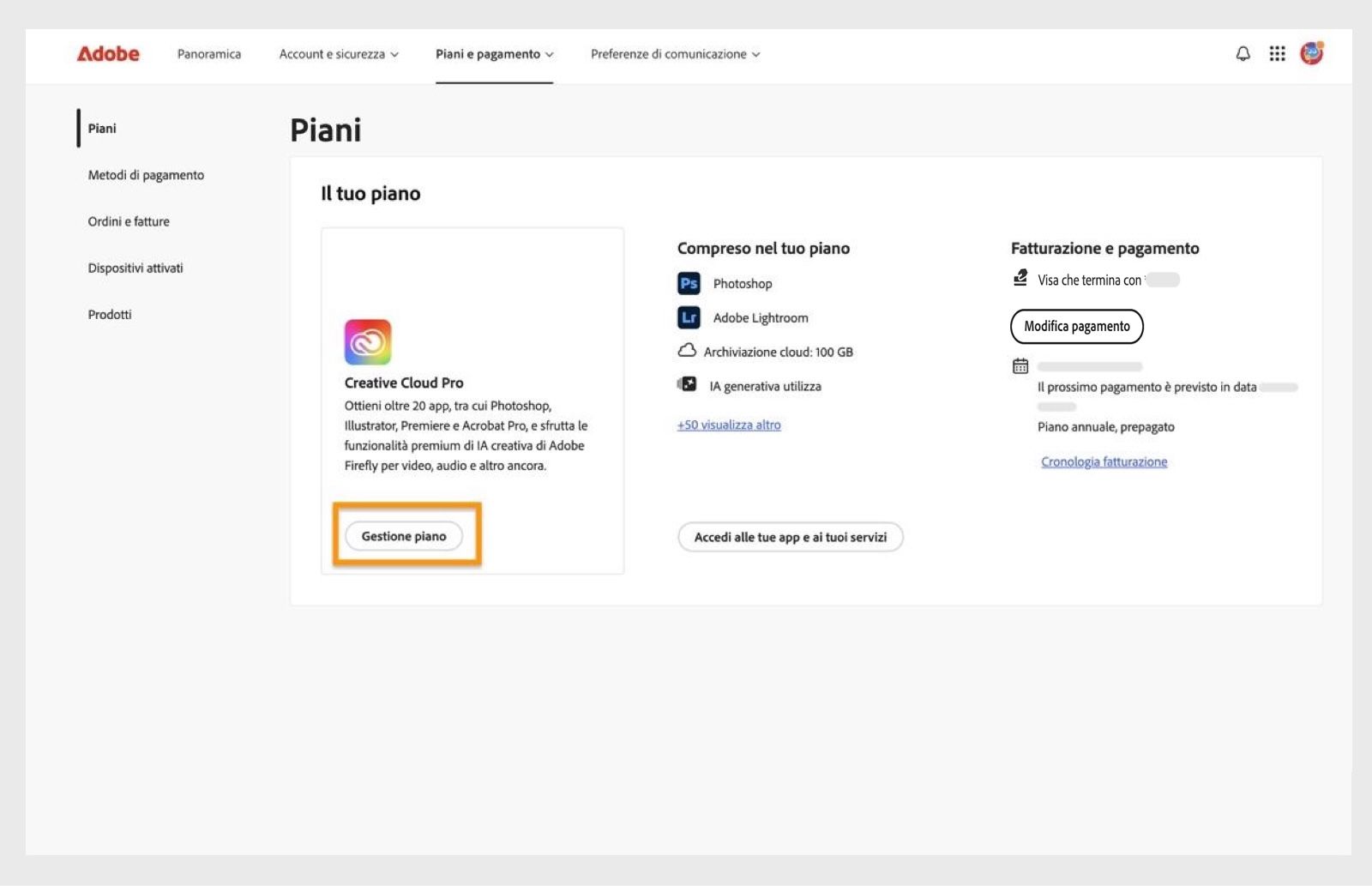Open the +50 visualizza altro link
The height and width of the screenshot is (886, 1372).
pos(729,425)
